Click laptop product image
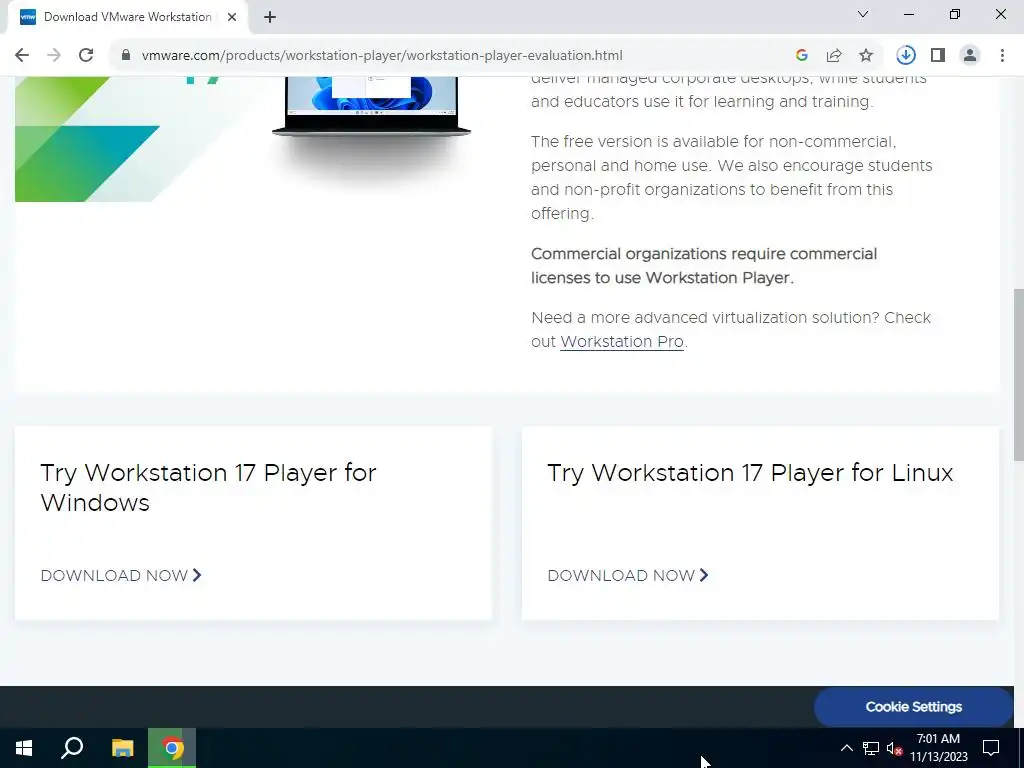Image resolution: width=1024 pixels, height=768 pixels. coord(371,106)
